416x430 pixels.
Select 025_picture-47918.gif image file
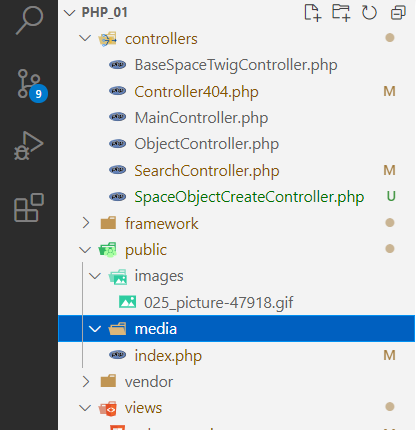coord(219,303)
